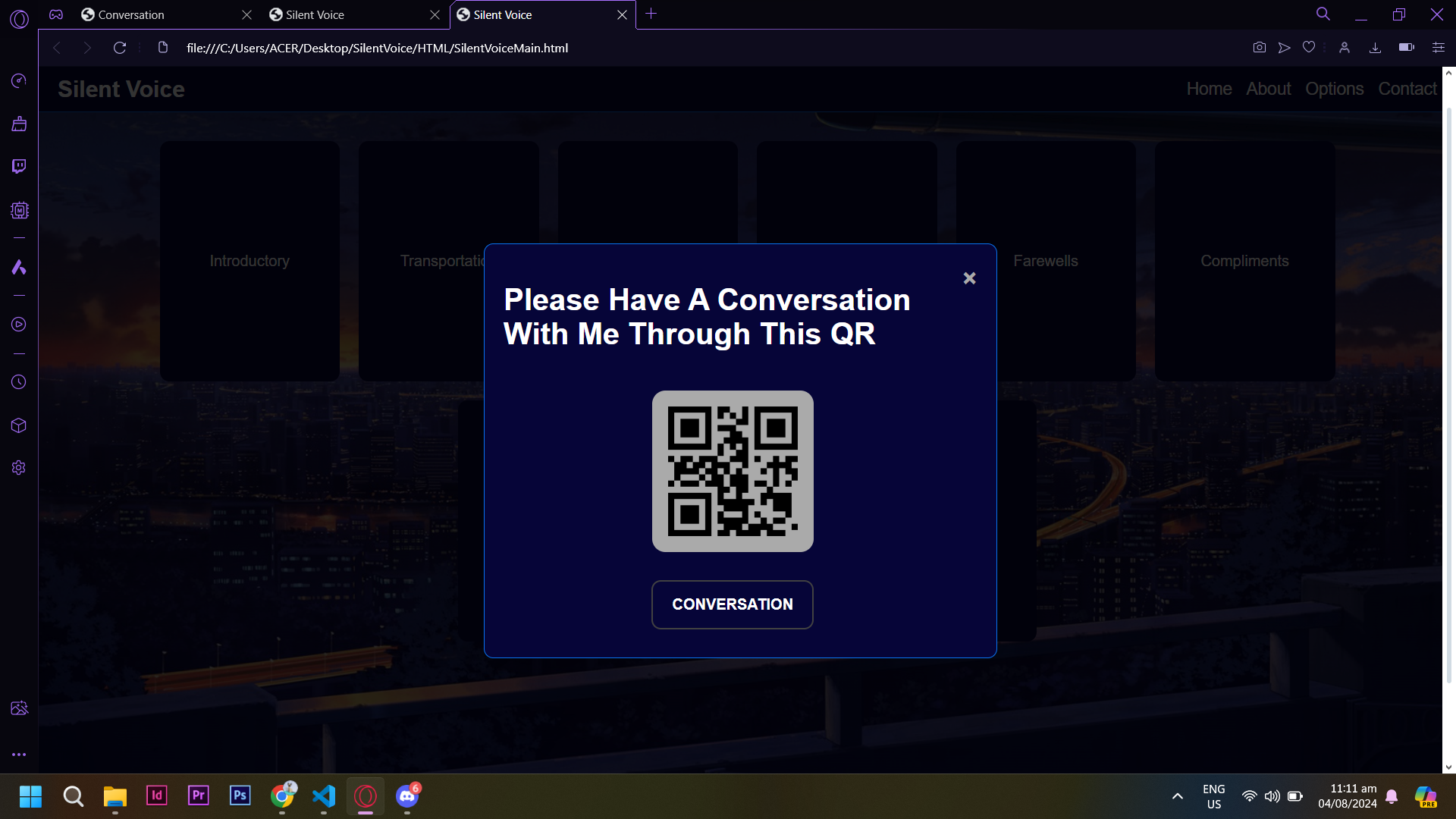Open Easy Setup sliders icon
Screen dimensions: 1456x819
[1438, 48]
